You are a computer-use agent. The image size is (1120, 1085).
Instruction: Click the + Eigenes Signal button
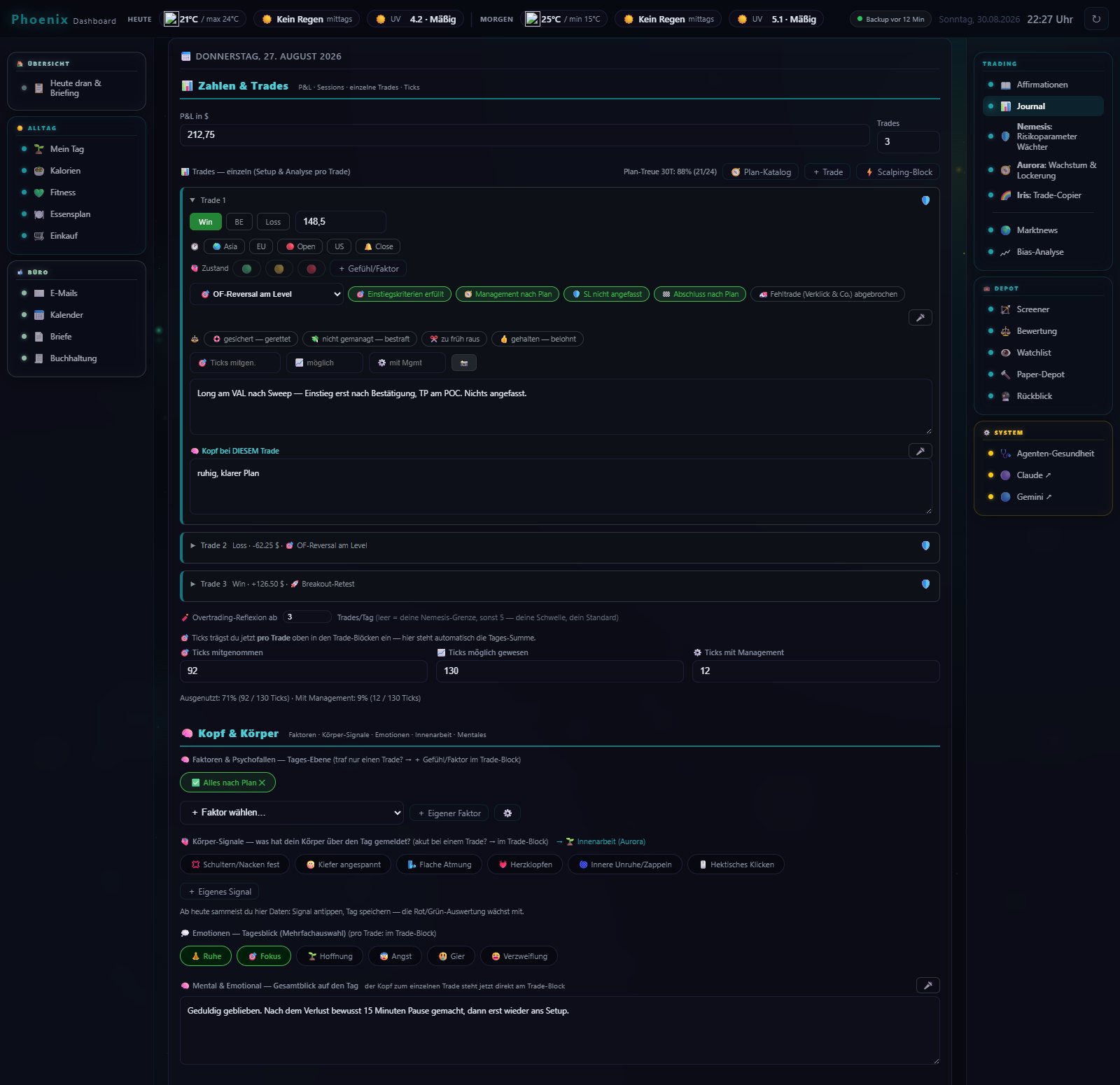click(x=220, y=892)
